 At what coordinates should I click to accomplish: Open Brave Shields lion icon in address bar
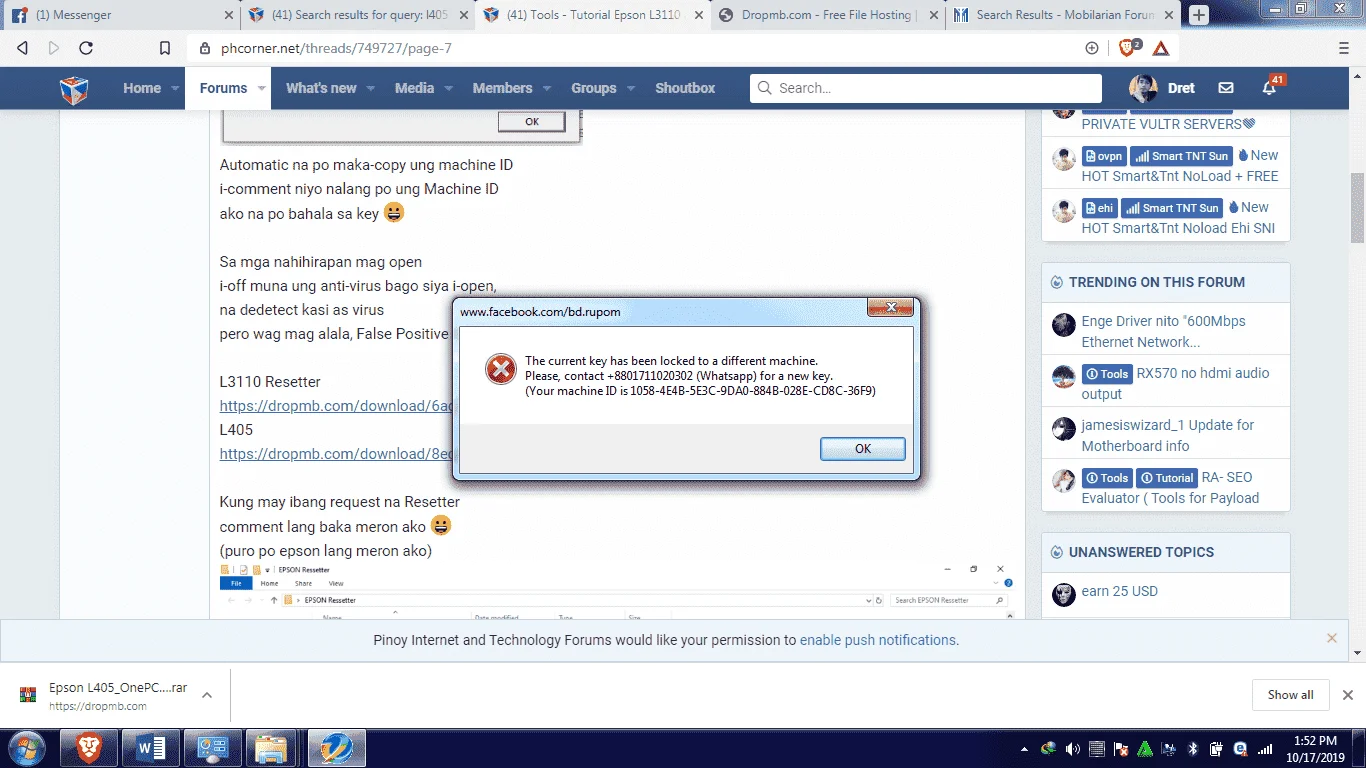click(1129, 48)
